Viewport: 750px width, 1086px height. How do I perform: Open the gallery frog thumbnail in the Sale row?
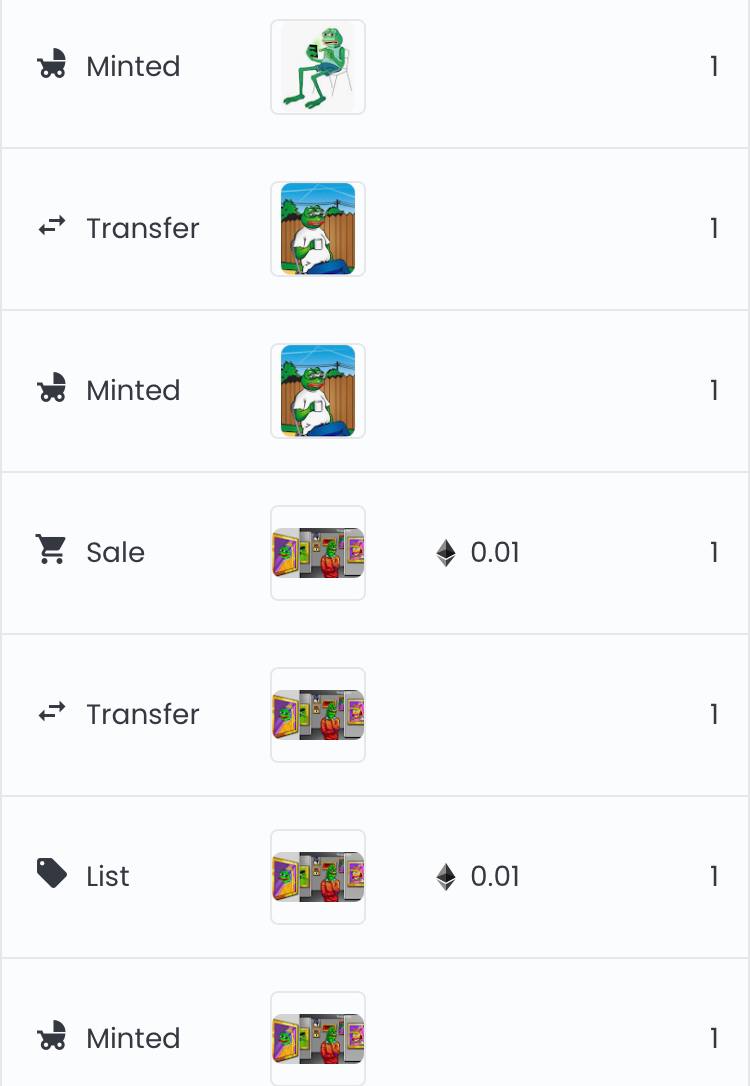point(318,553)
